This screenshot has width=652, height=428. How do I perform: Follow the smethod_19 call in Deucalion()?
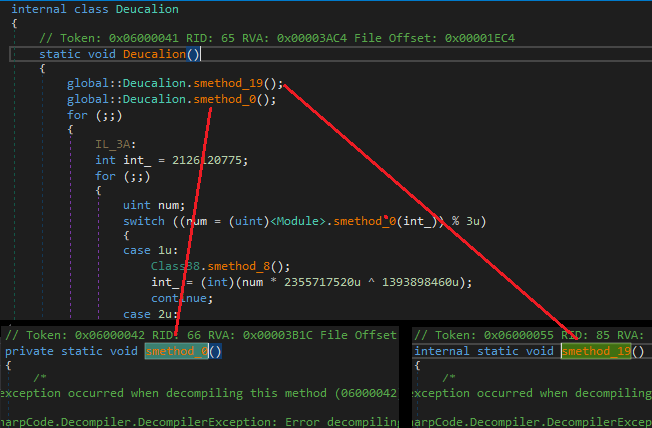click(228, 83)
